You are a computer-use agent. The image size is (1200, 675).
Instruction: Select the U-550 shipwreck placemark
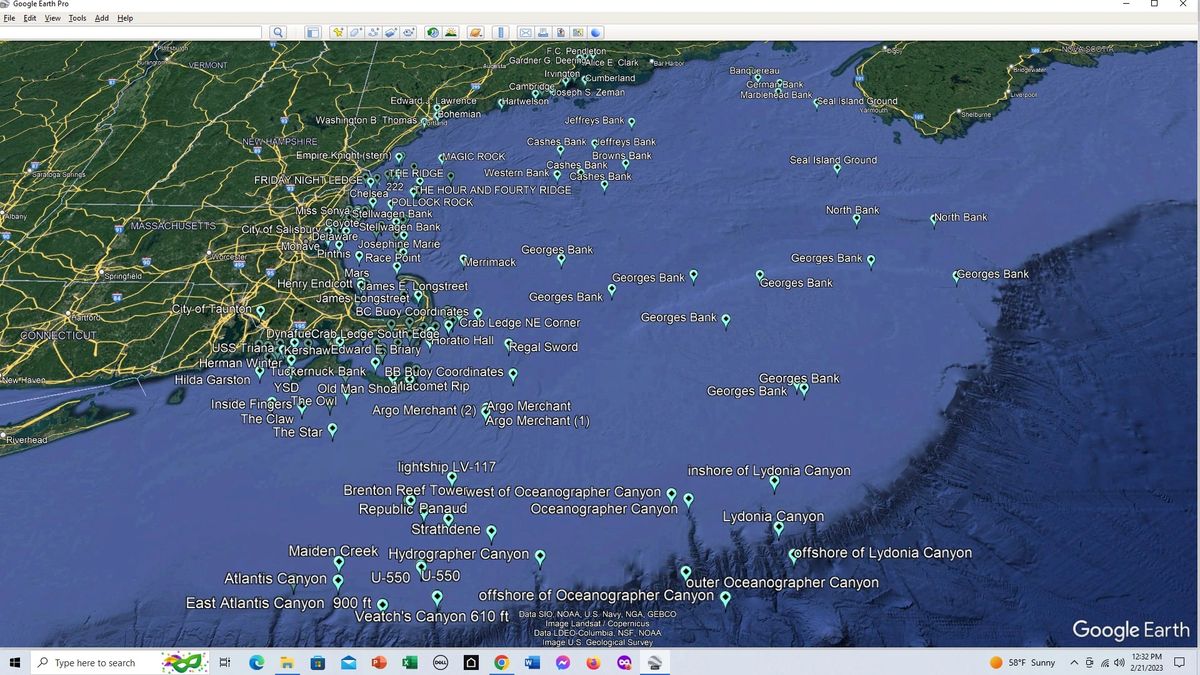pos(420,567)
